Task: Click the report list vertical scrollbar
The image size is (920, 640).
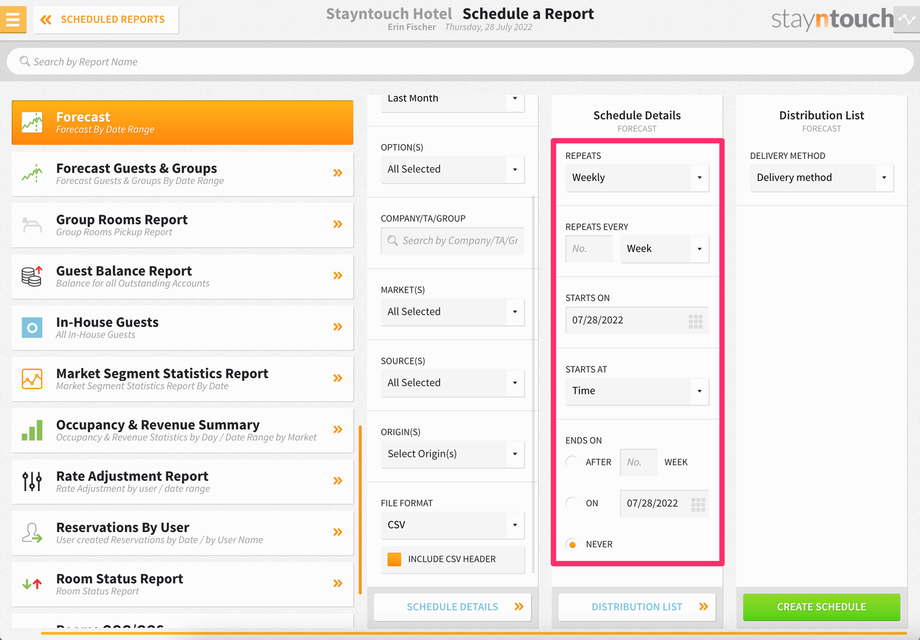Action: (360, 510)
